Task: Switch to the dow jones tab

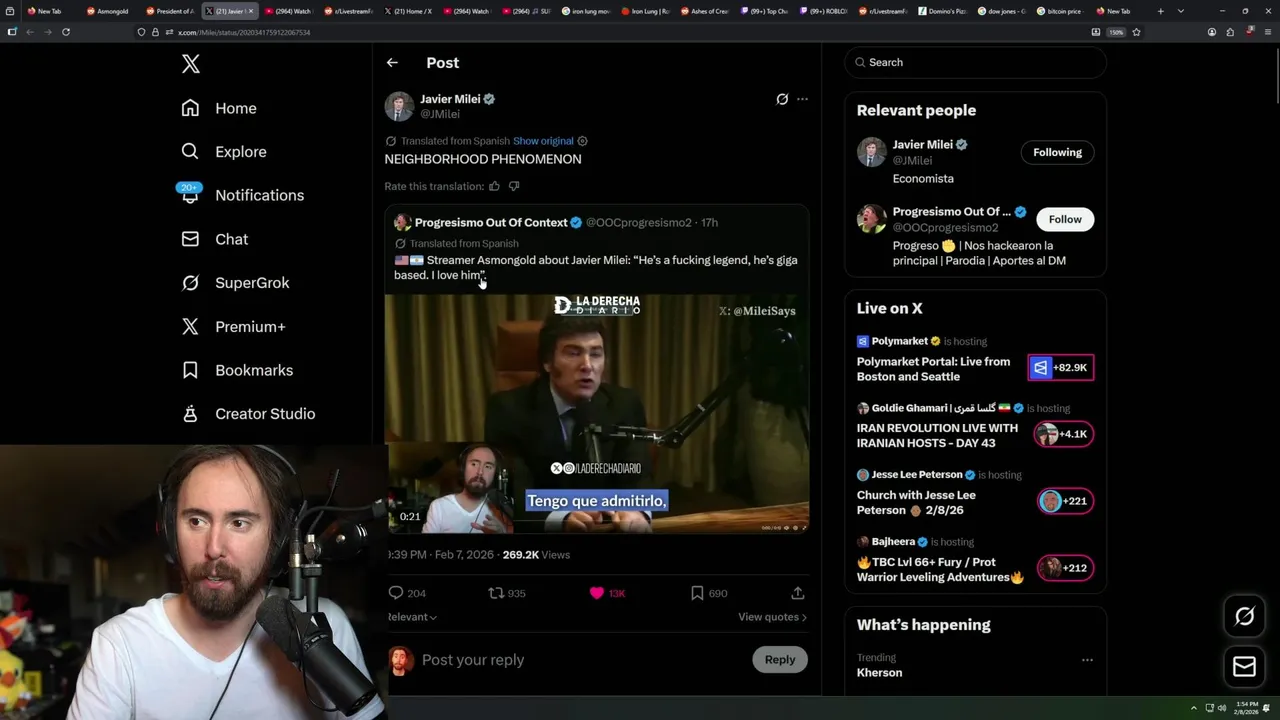Action: 1001,11
